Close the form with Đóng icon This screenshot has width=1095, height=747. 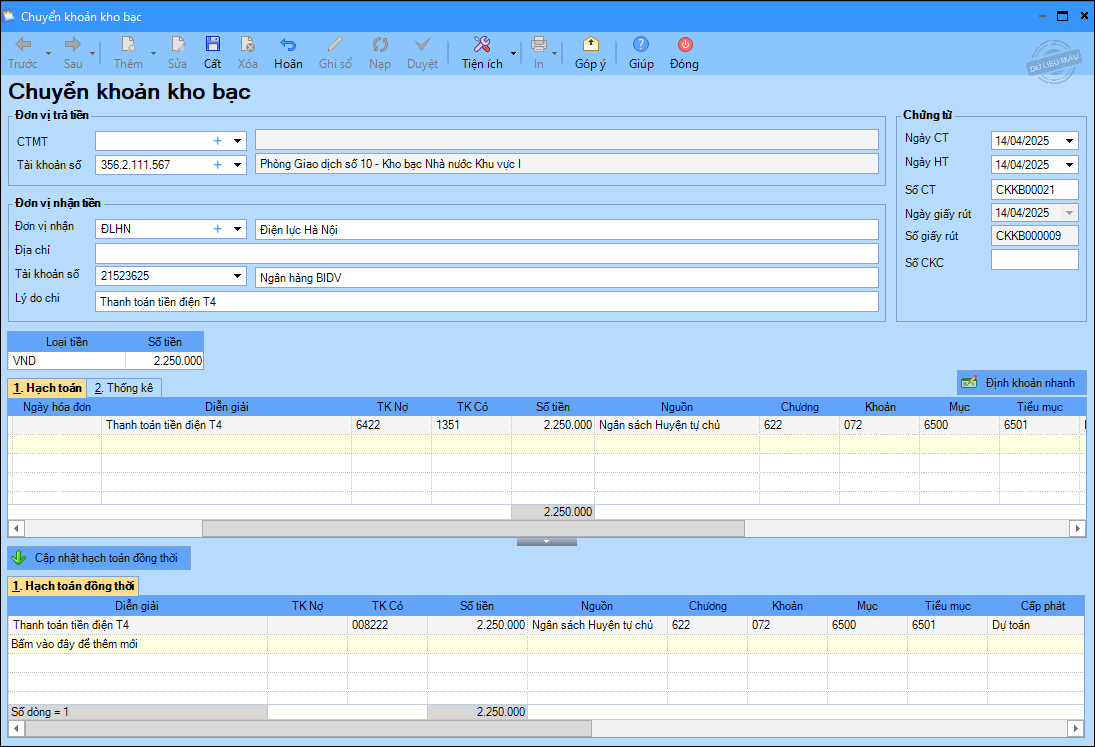684,45
